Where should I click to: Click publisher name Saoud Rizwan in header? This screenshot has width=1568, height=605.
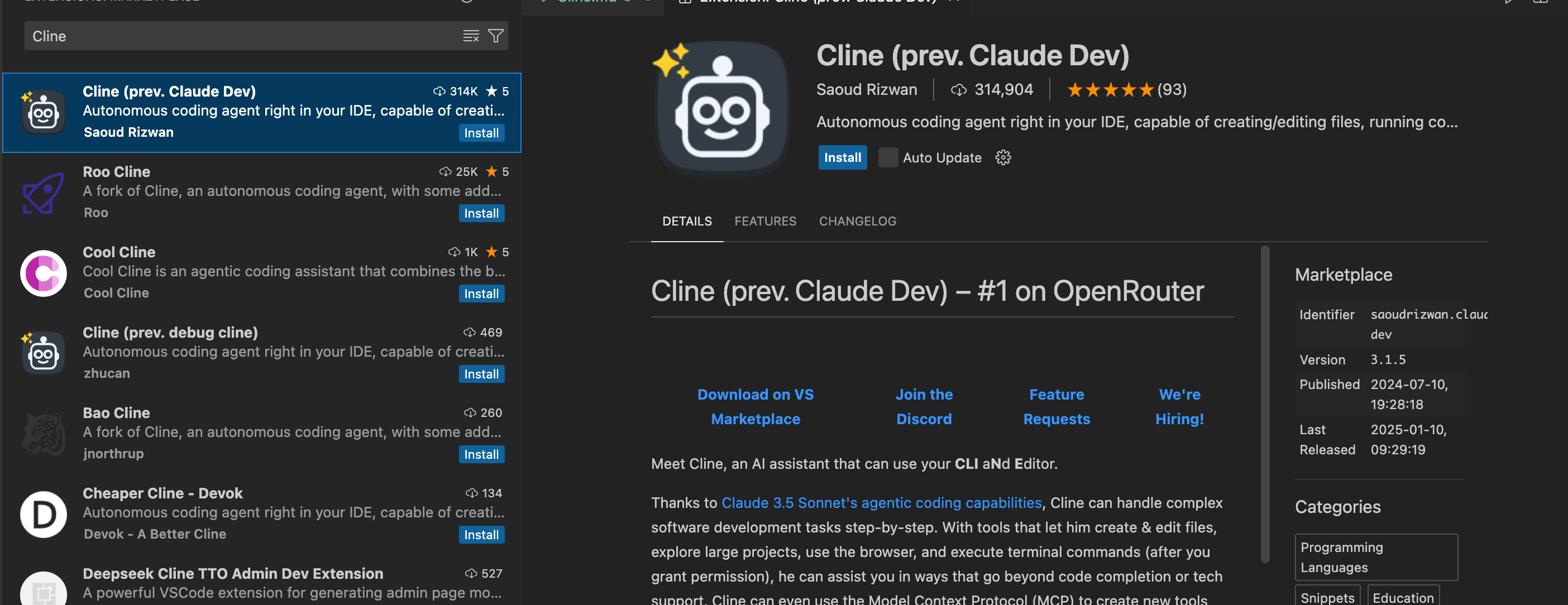pyautogui.click(x=866, y=89)
